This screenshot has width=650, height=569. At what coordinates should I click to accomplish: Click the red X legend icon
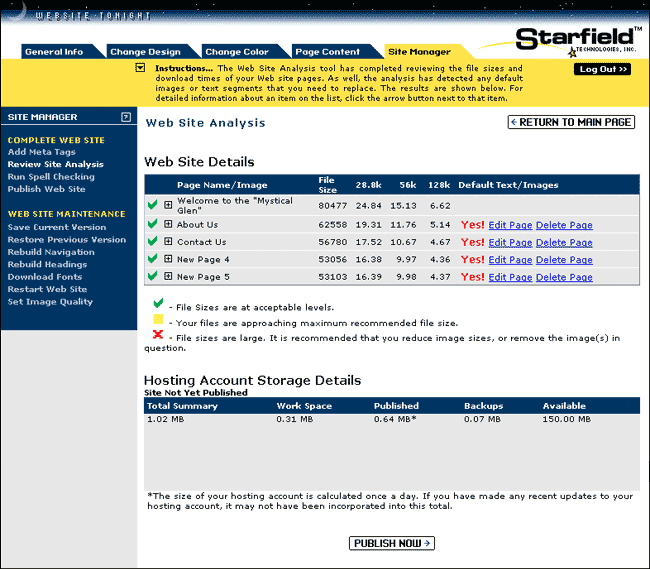pyautogui.click(x=158, y=334)
